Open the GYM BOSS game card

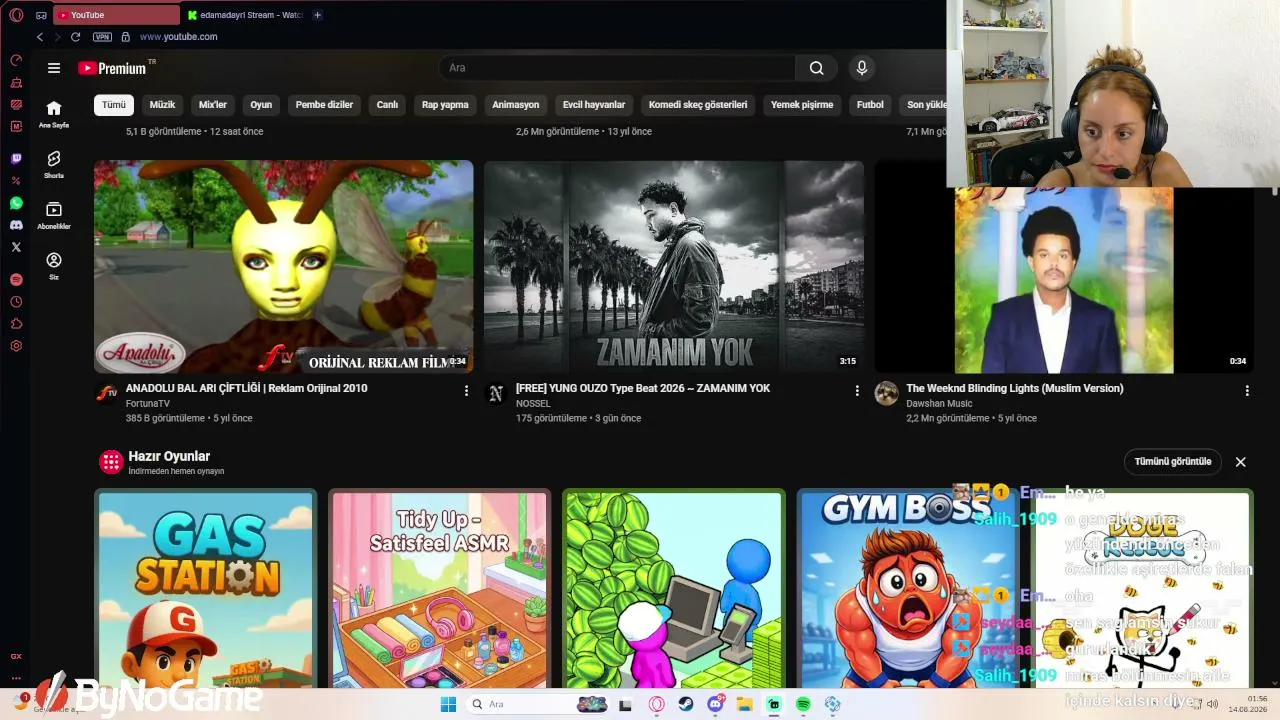click(x=908, y=588)
